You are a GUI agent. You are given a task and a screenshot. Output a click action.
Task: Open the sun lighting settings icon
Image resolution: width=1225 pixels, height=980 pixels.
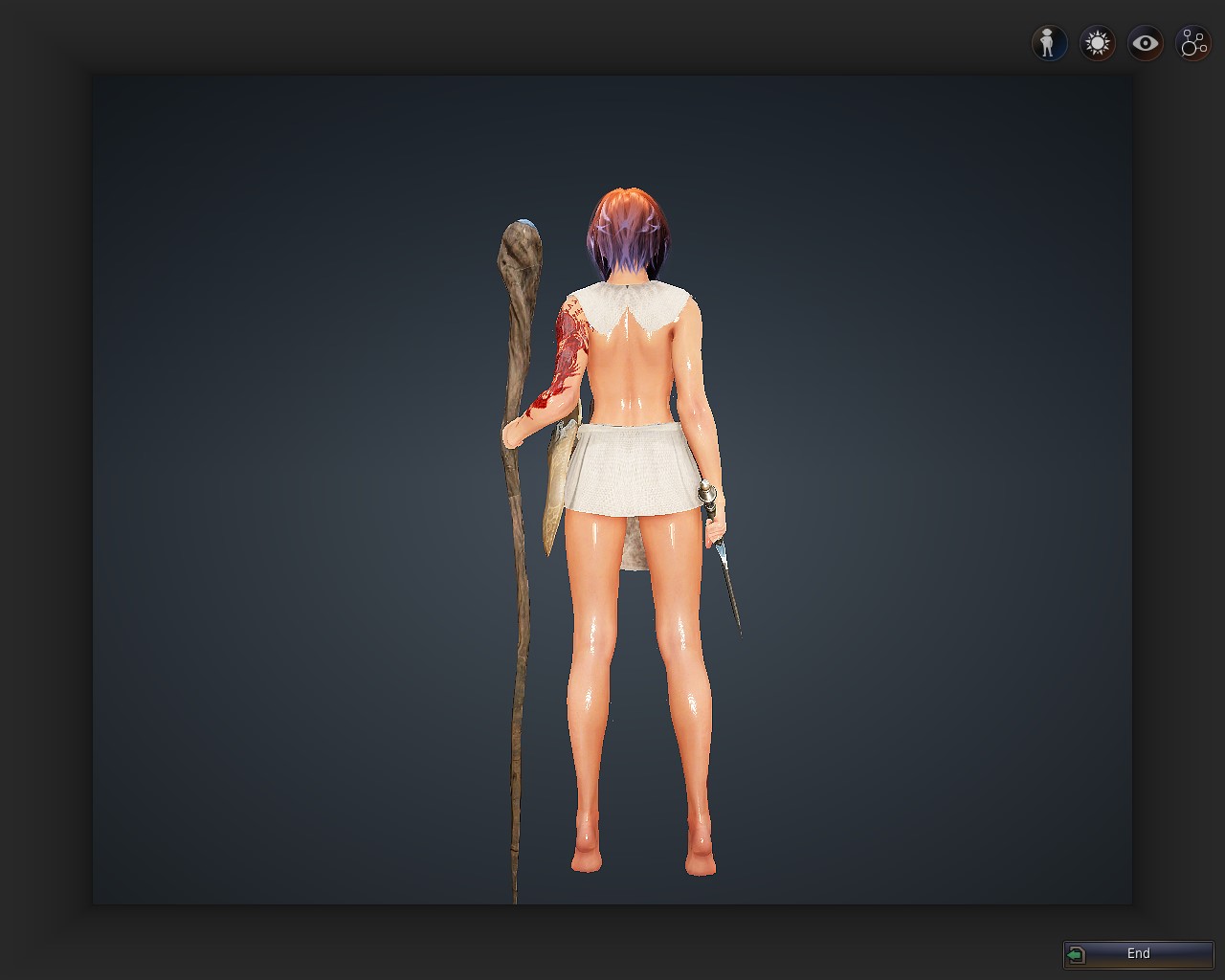[x=1097, y=43]
